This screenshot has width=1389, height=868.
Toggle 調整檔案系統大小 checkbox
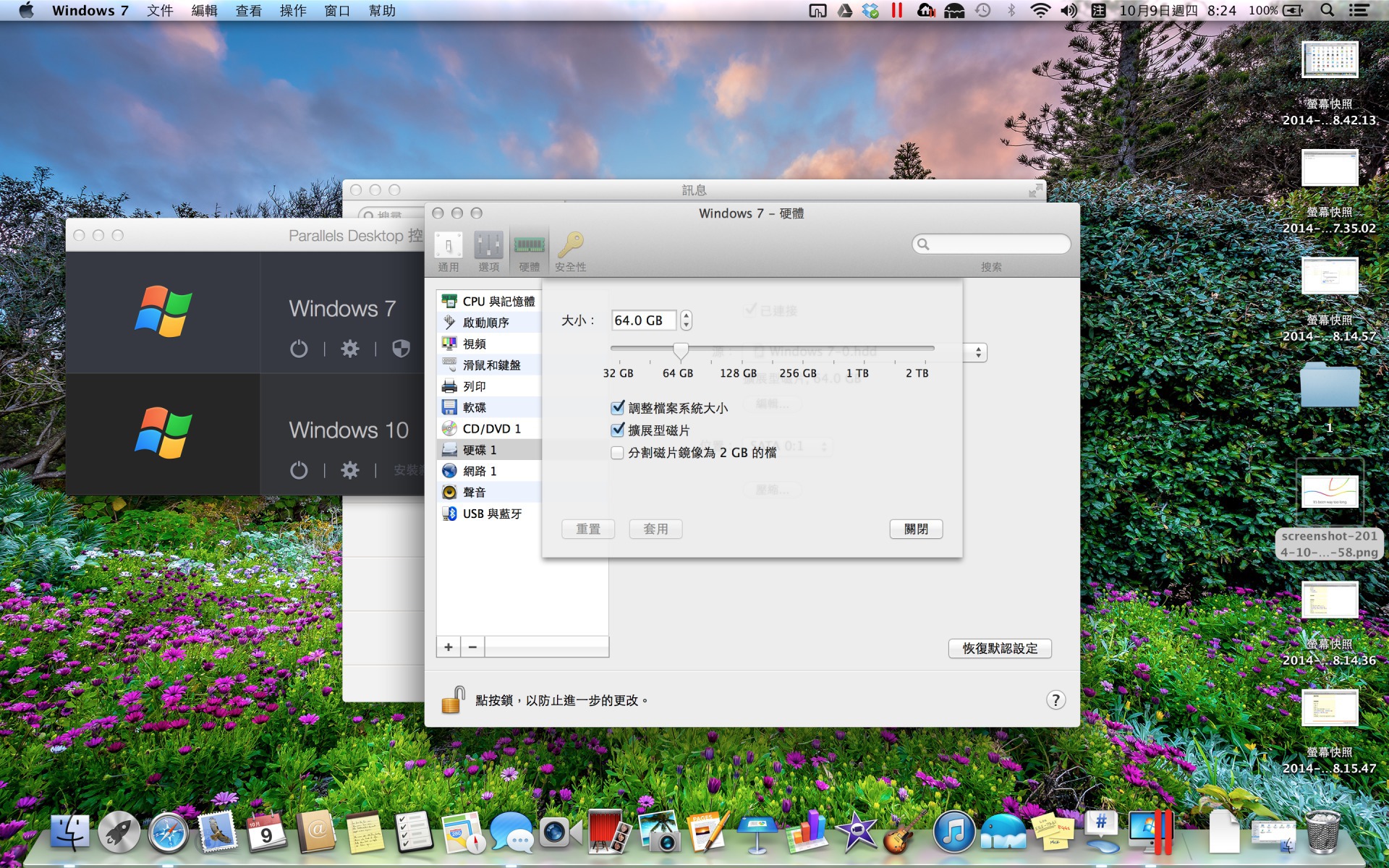click(618, 408)
